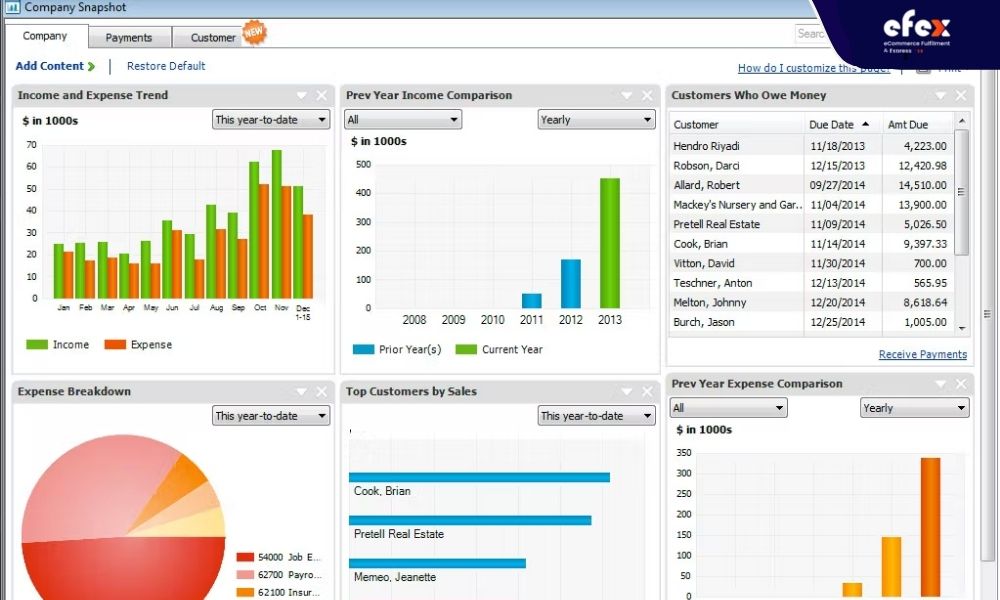Open the Yearly dropdown in Prev Year Expense Comparison
Viewport: 1000px width, 600px height.
tap(915, 408)
